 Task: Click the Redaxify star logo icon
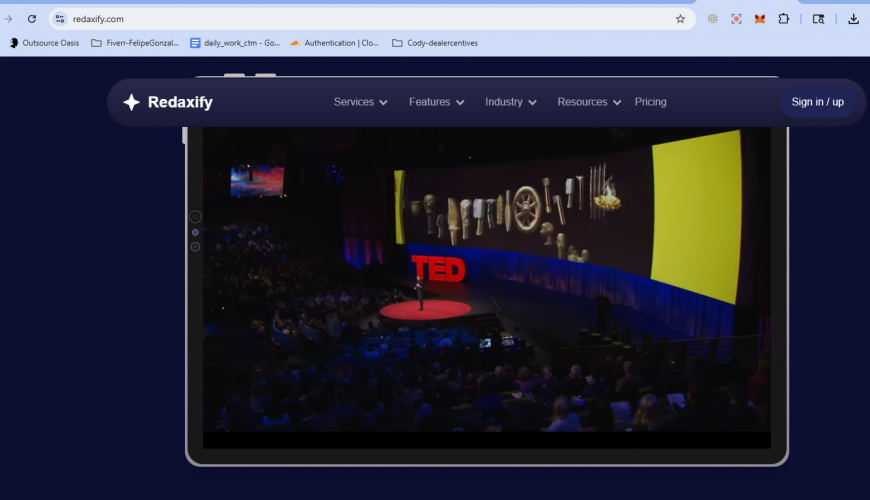coord(131,102)
